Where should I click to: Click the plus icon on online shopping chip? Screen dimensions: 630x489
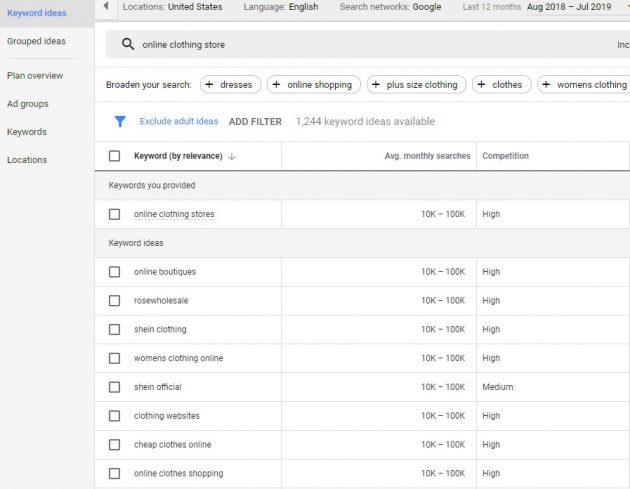(x=276, y=85)
